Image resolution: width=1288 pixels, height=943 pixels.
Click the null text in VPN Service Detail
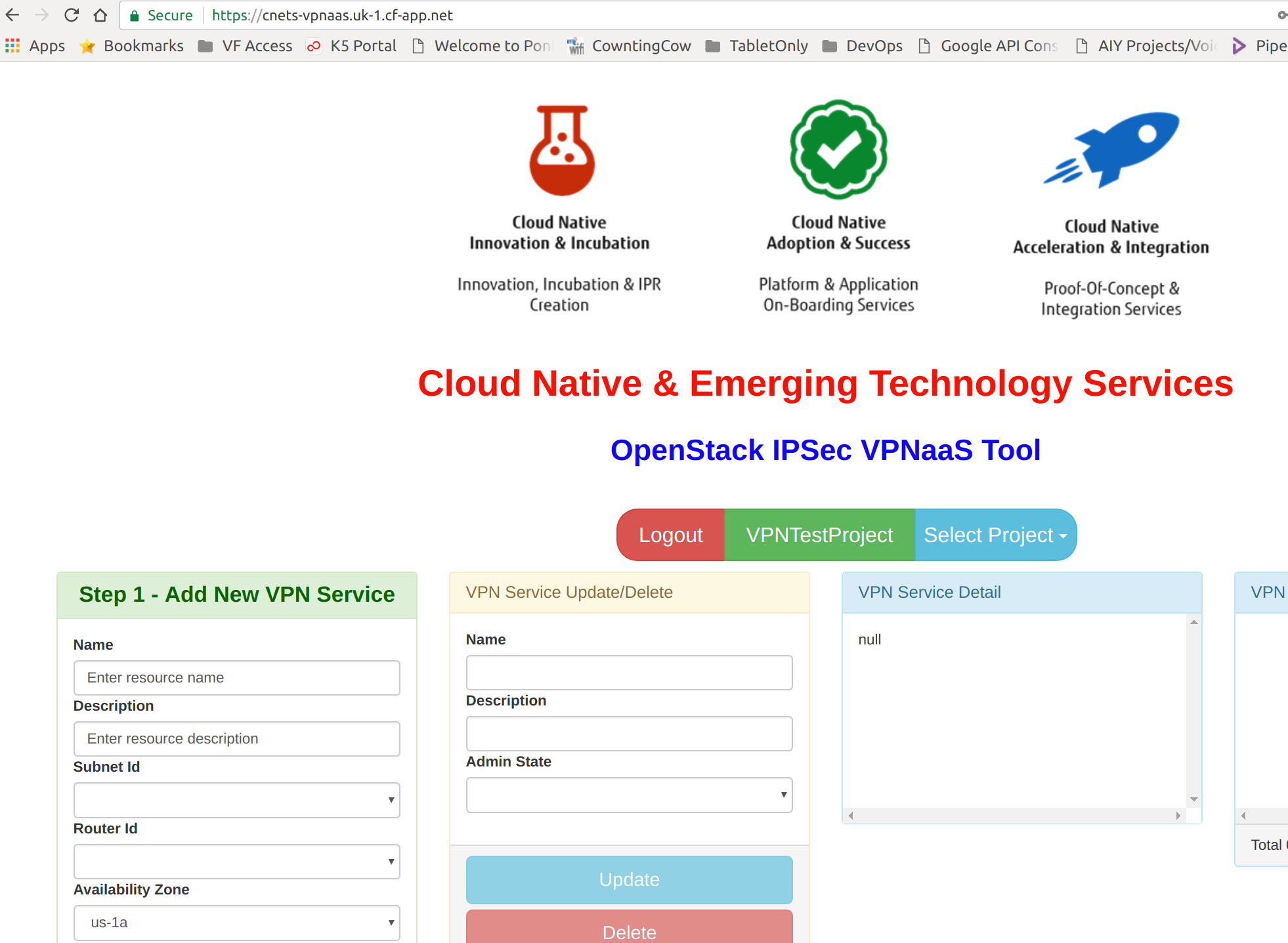coord(870,640)
